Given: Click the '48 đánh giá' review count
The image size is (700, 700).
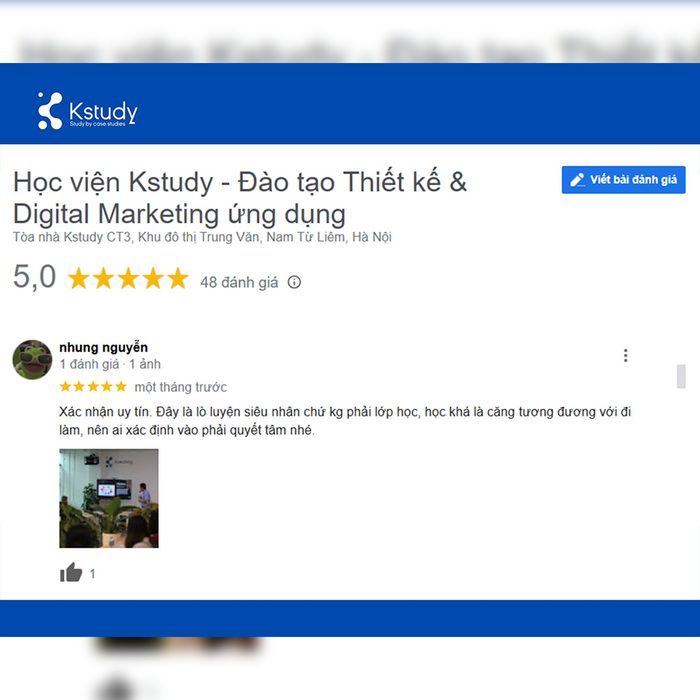Looking at the screenshot, I should [x=239, y=282].
